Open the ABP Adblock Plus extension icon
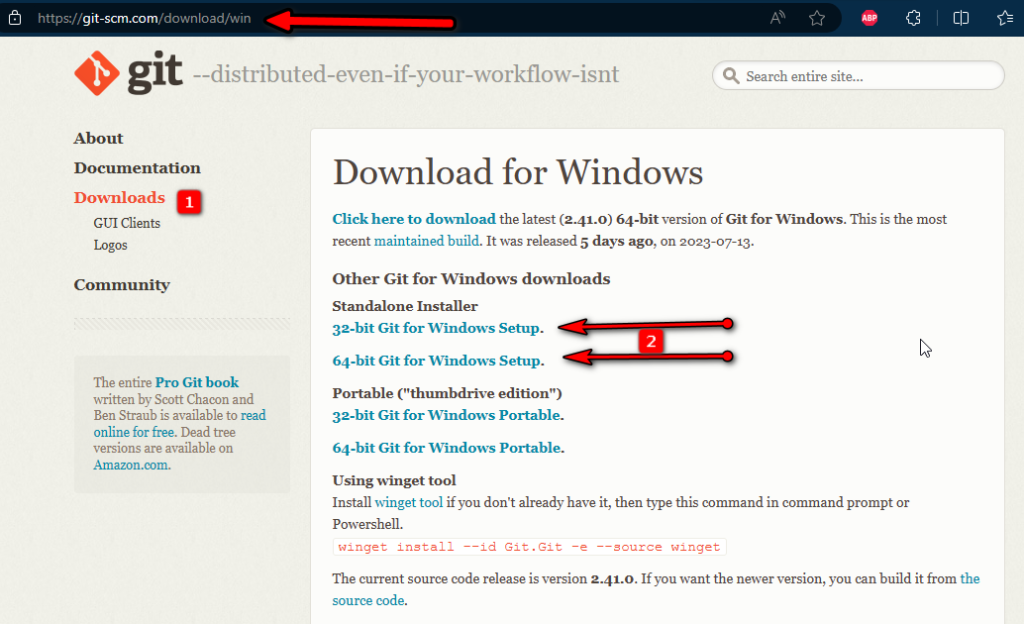 (x=869, y=18)
